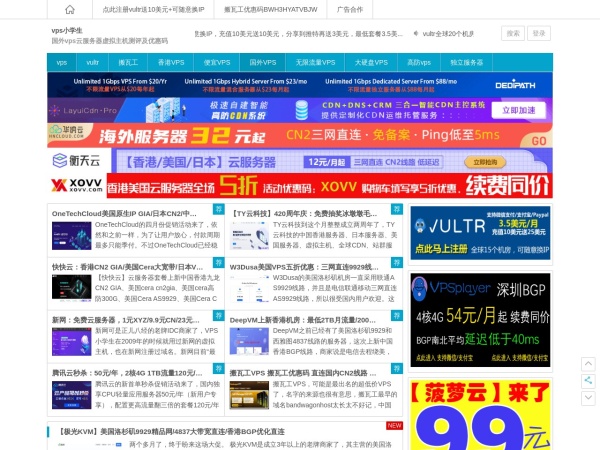Select the 高防vps tab
Image resolution: width=600 pixels, height=450 pixels.
(419, 62)
